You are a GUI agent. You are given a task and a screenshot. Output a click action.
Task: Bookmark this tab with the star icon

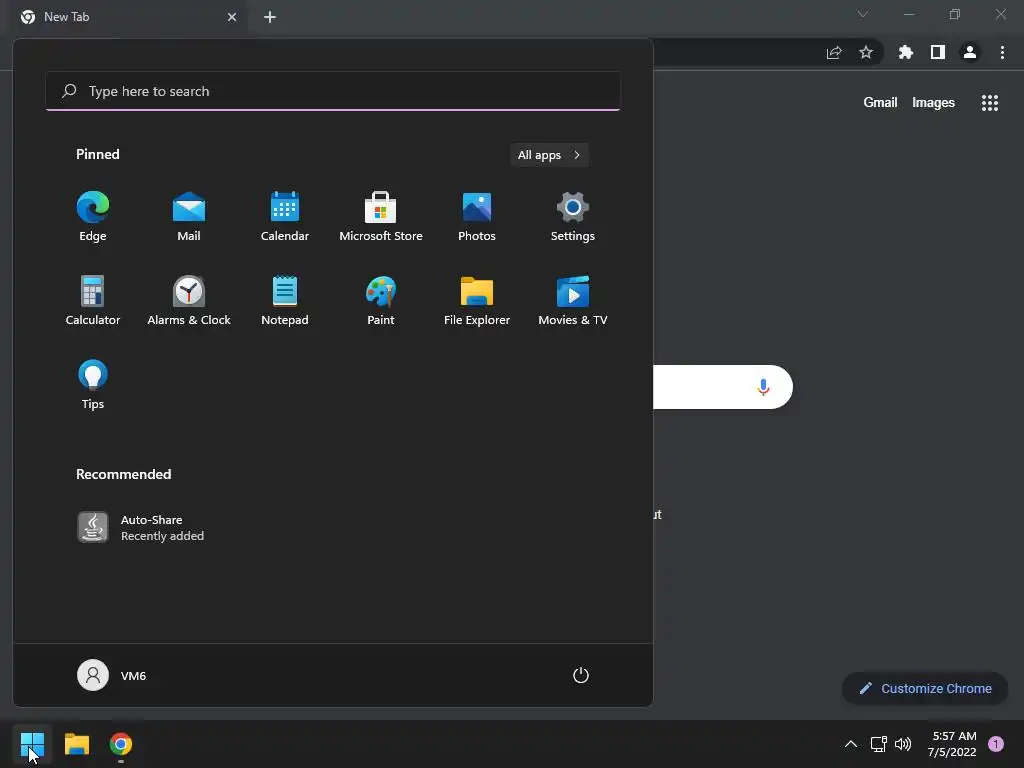click(x=866, y=52)
